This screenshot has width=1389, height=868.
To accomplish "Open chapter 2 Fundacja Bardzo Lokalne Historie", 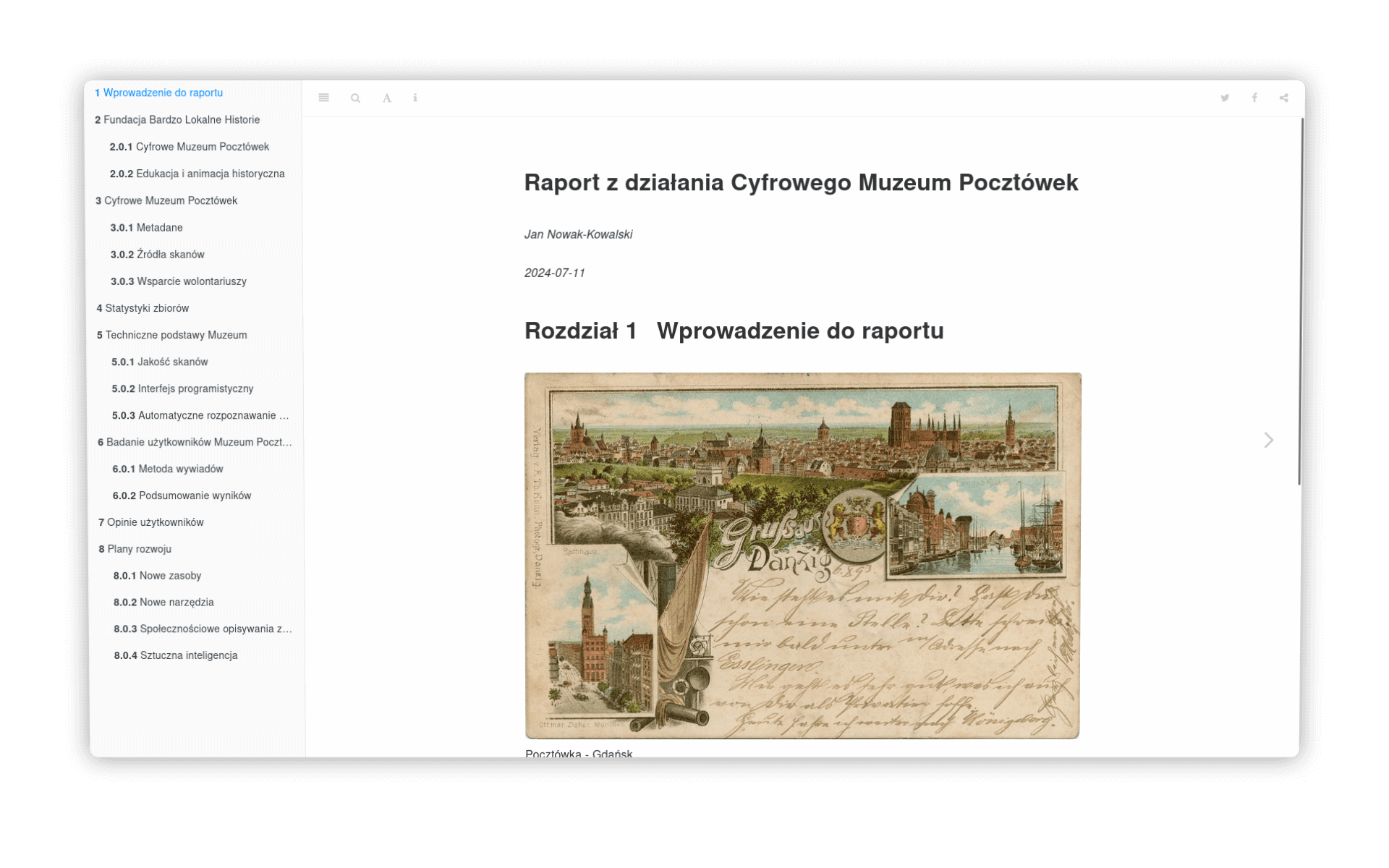I will [x=177, y=119].
